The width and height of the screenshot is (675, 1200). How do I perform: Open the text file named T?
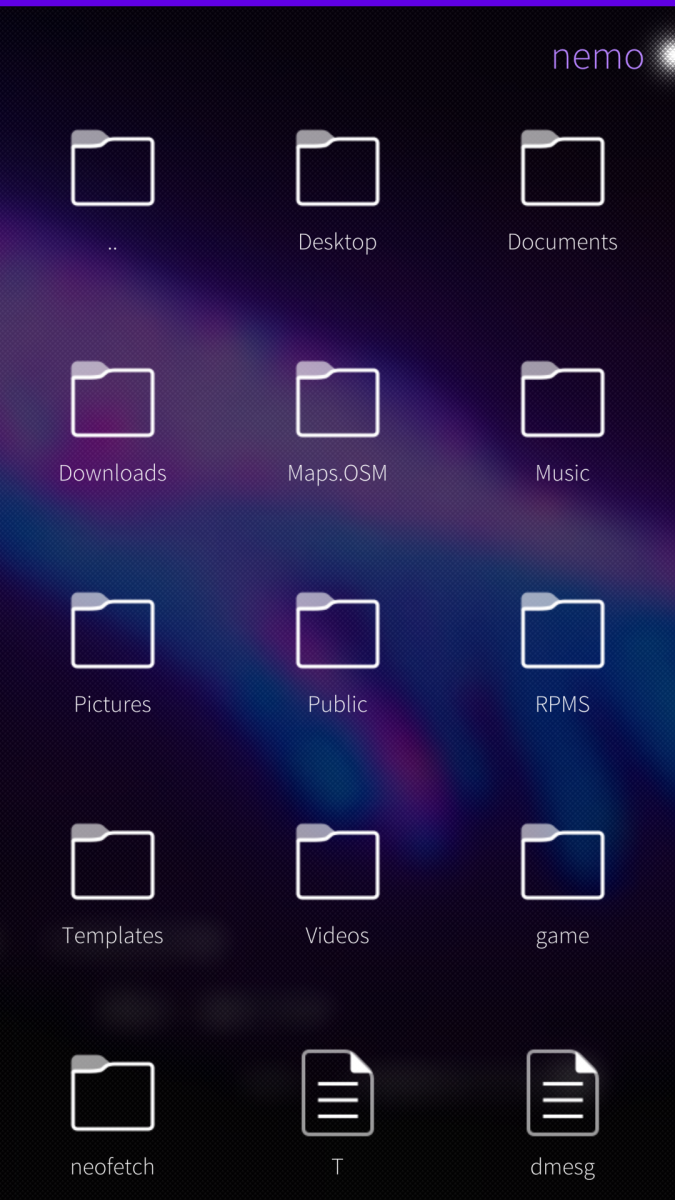click(337, 1093)
